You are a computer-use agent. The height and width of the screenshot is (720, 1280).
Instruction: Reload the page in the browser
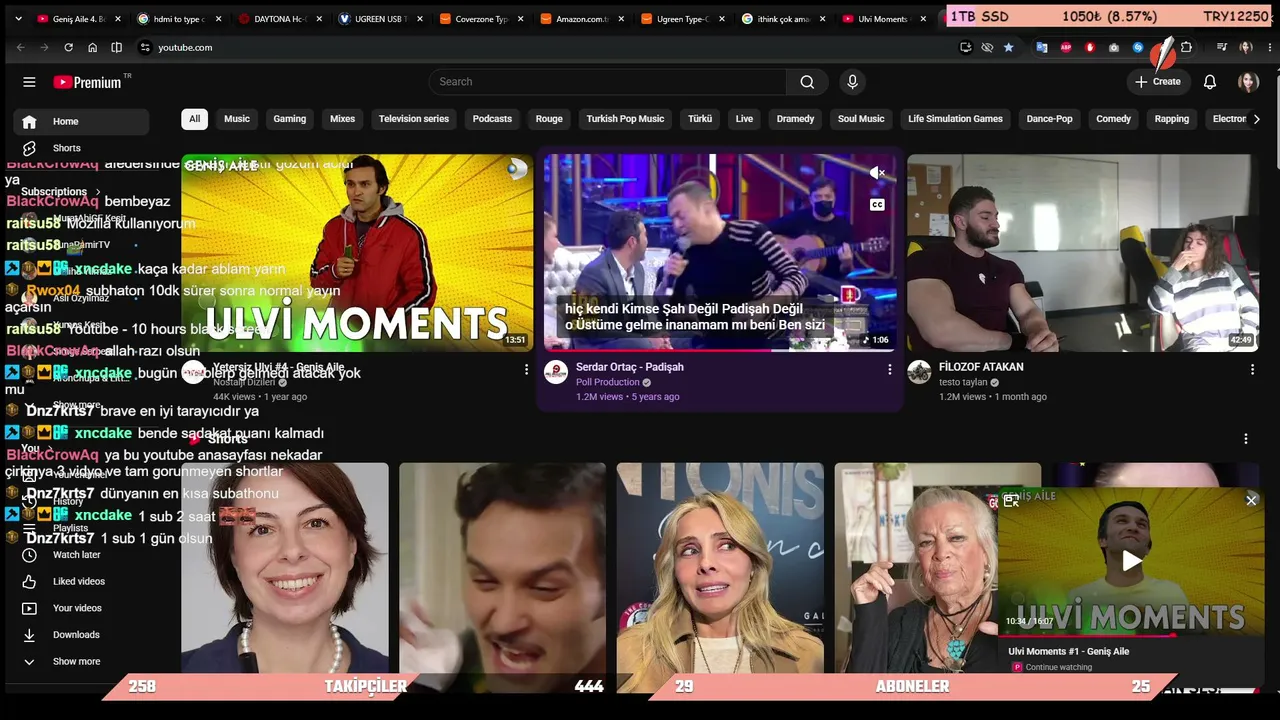click(x=68, y=47)
